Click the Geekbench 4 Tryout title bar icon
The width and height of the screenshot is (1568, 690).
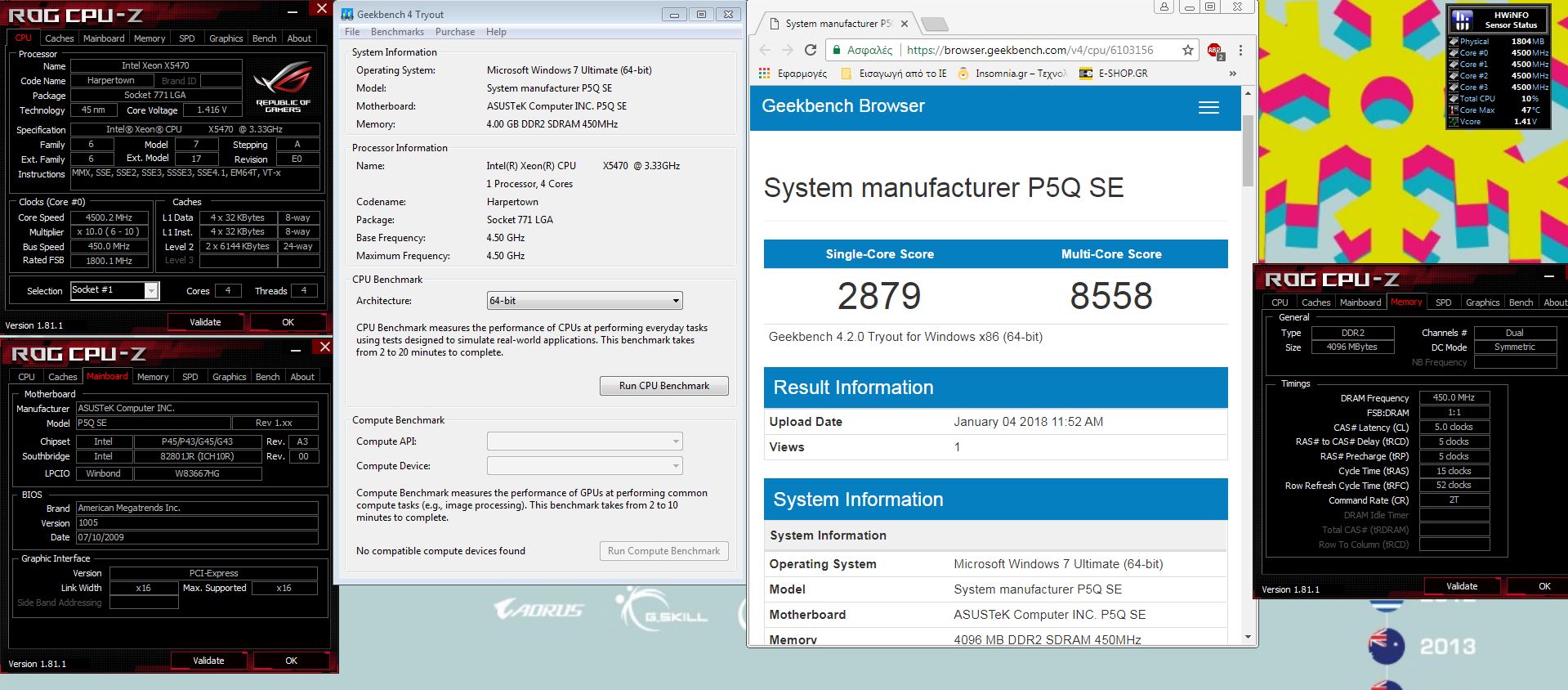(x=347, y=14)
